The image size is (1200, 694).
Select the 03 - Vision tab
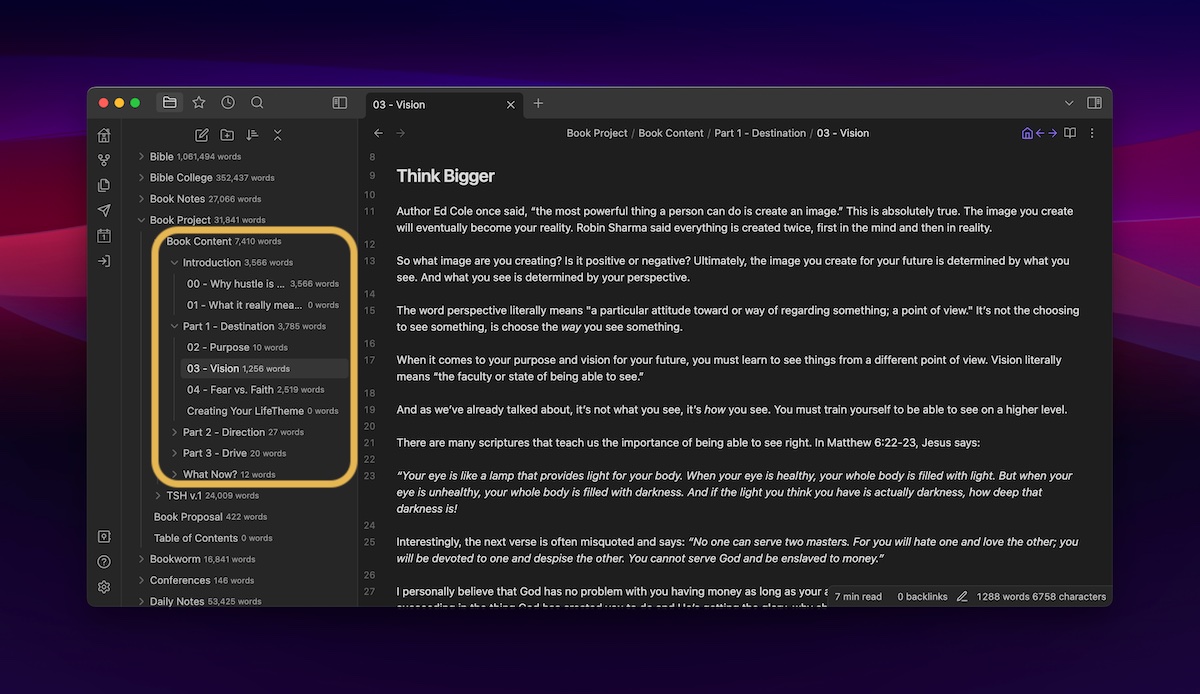tap(445, 104)
